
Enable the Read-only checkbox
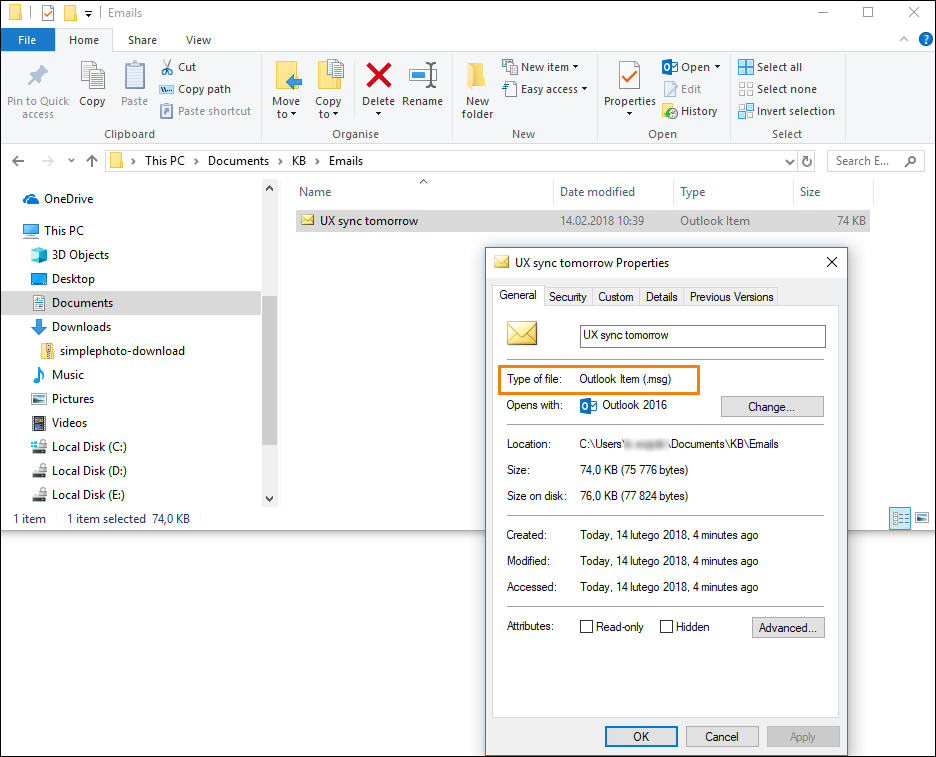pyautogui.click(x=587, y=627)
